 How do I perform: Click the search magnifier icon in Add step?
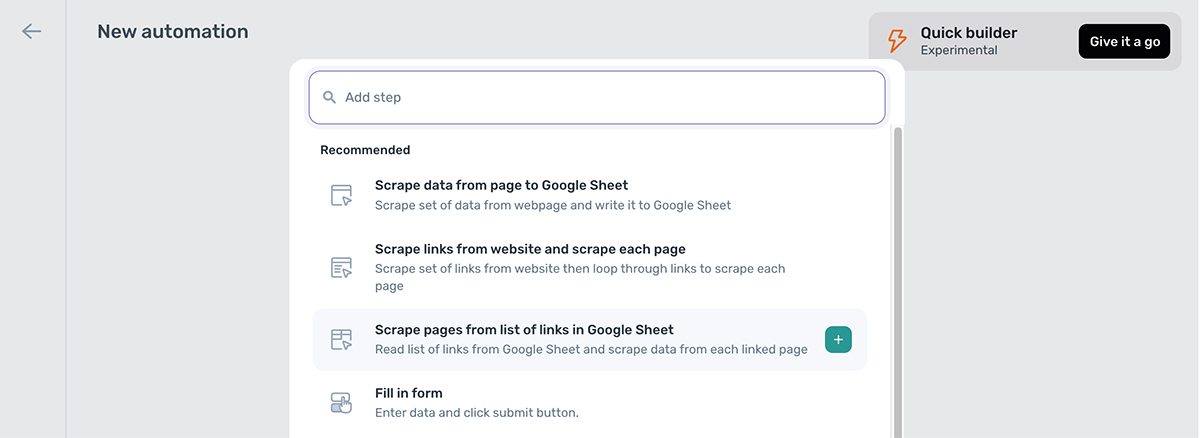tap(329, 97)
